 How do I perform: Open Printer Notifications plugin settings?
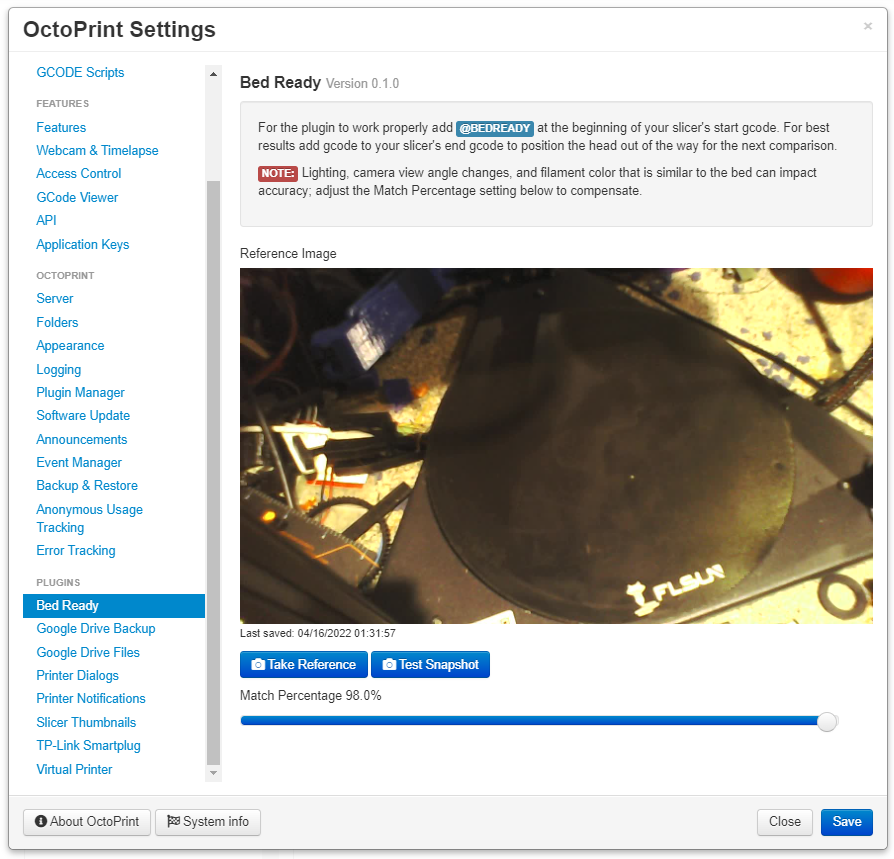[x=91, y=699]
